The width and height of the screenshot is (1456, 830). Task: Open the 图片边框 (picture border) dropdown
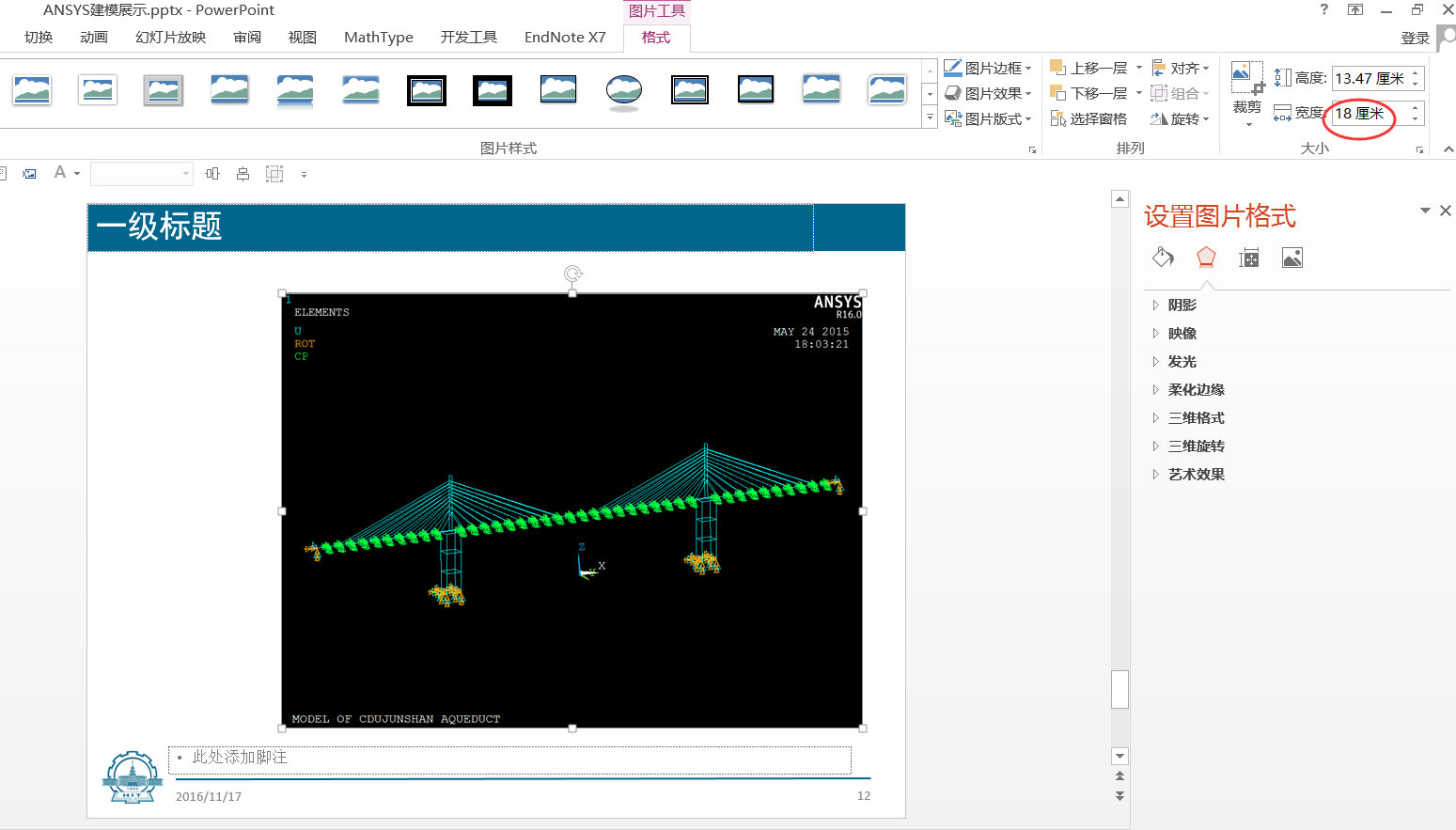pyautogui.click(x=987, y=68)
